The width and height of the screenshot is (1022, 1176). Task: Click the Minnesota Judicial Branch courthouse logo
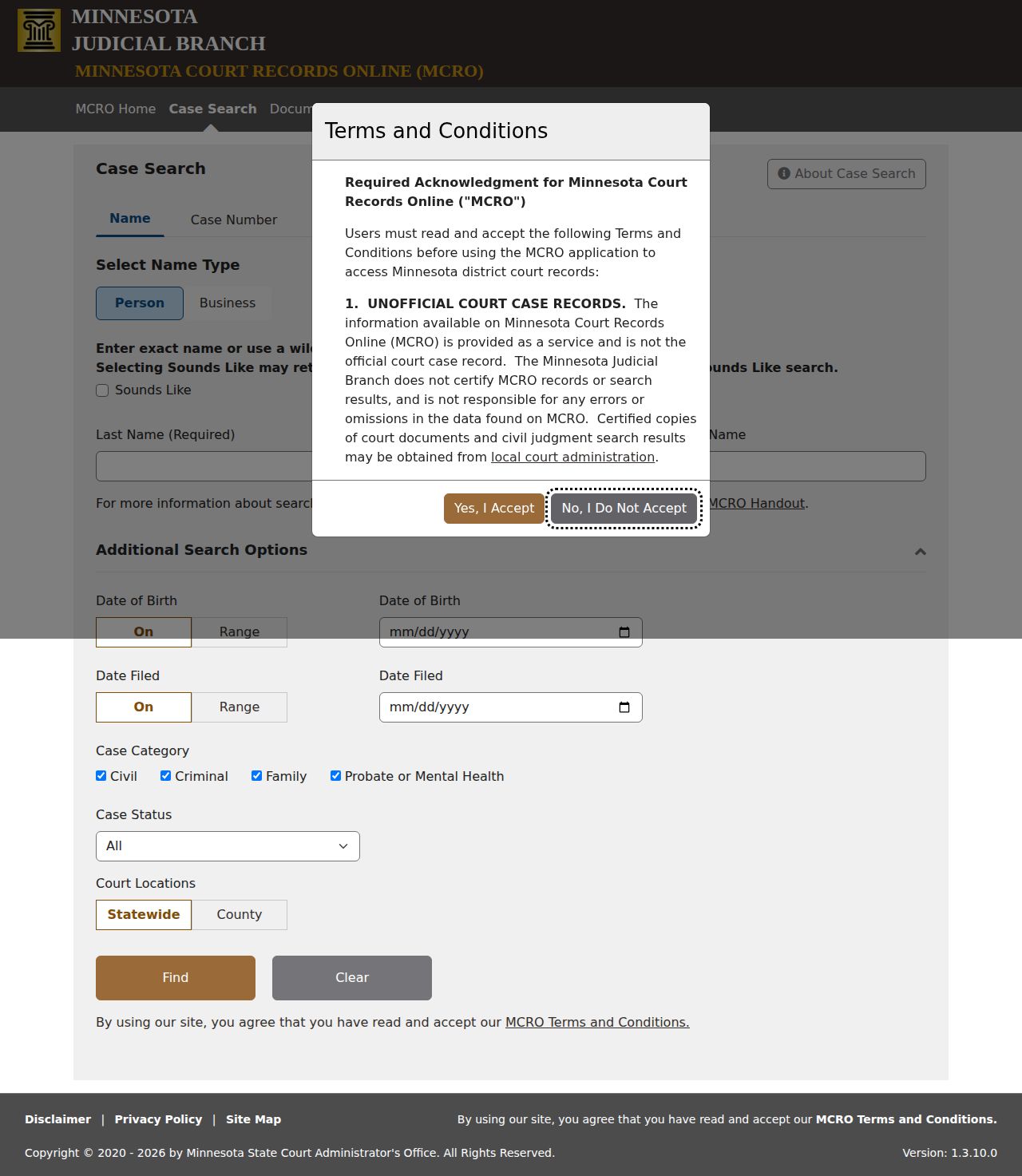point(39,30)
